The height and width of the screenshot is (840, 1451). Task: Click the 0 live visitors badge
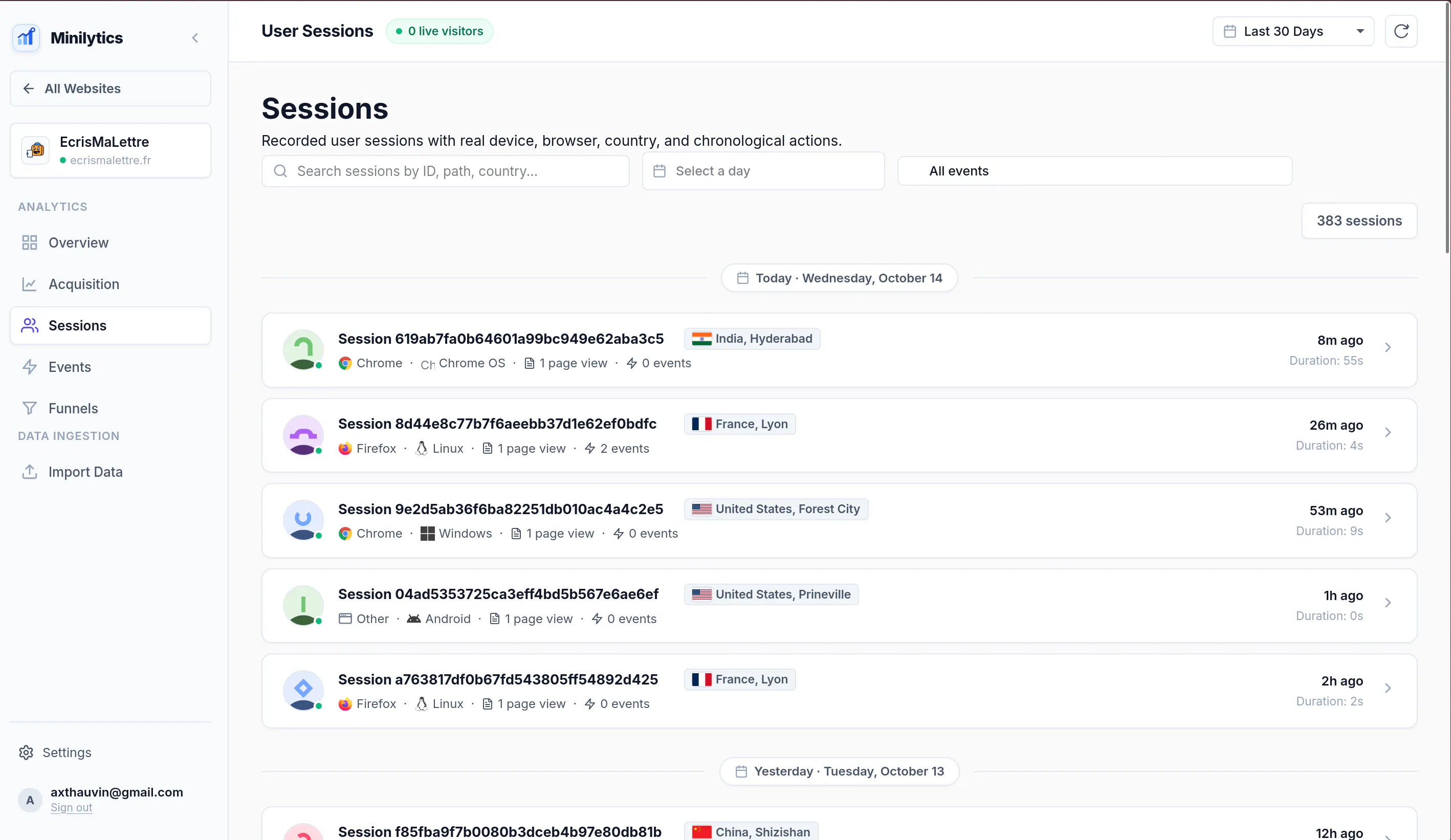pos(439,31)
